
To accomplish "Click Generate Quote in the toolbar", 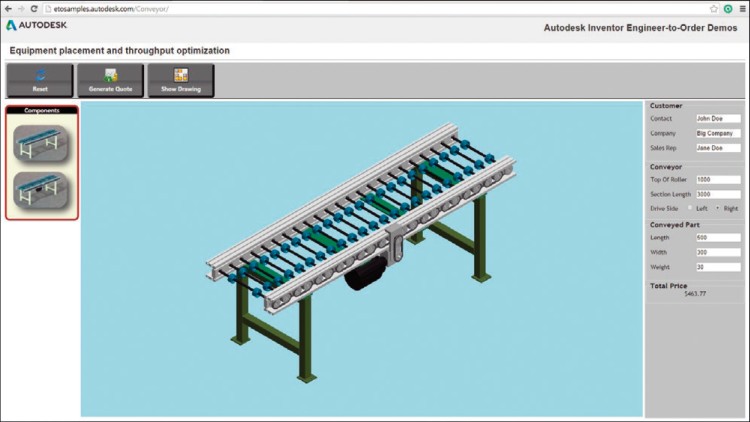I will (x=110, y=81).
